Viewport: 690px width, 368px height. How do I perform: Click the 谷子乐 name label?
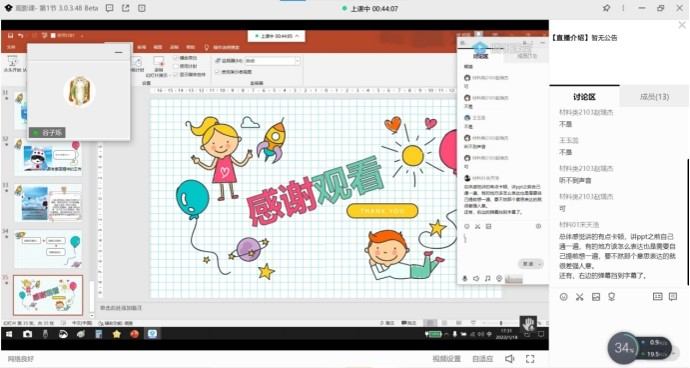pyautogui.click(x=48, y=132)
